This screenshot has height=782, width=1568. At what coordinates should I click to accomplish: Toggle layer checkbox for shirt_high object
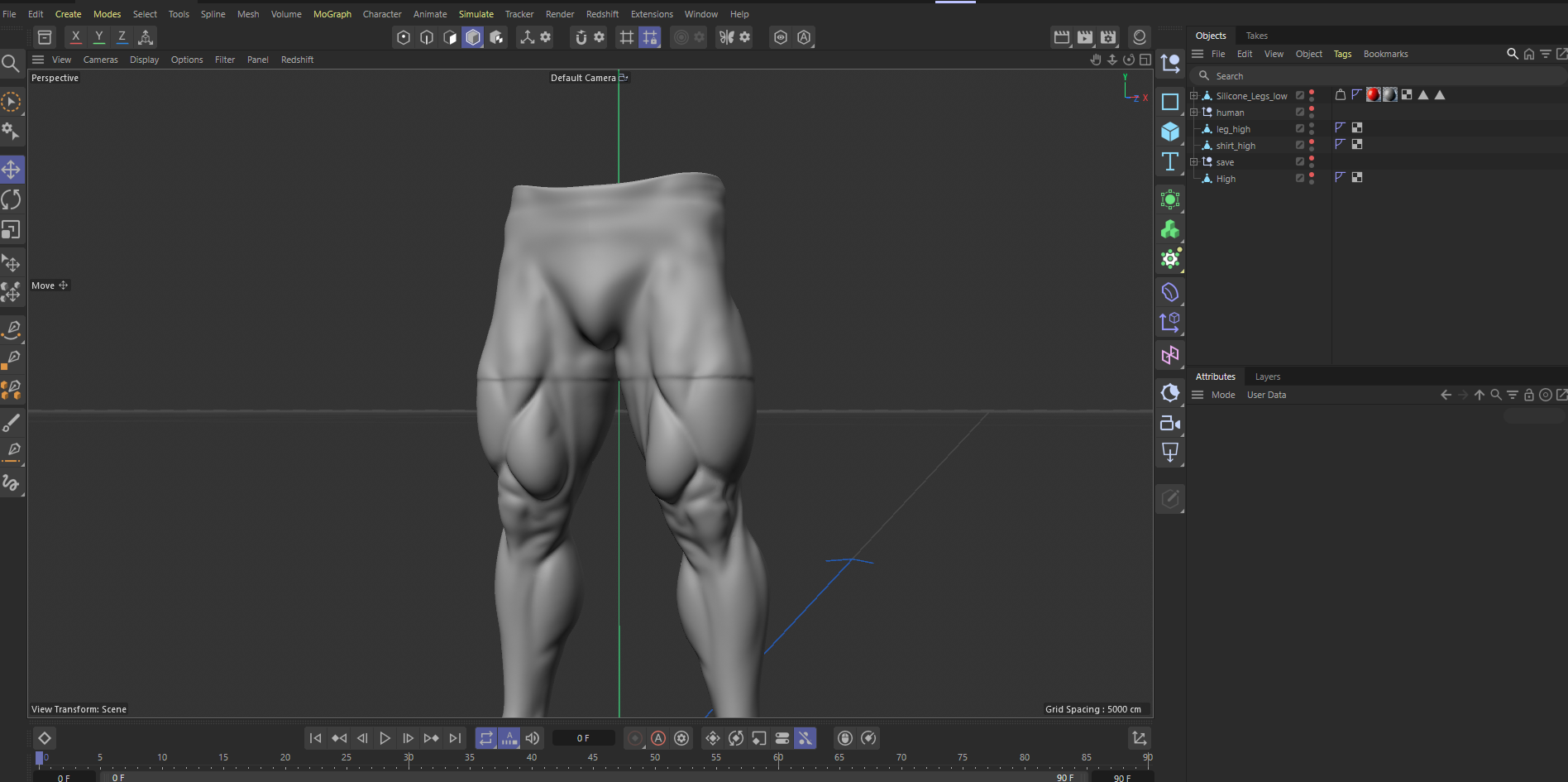coord(1299,146)
